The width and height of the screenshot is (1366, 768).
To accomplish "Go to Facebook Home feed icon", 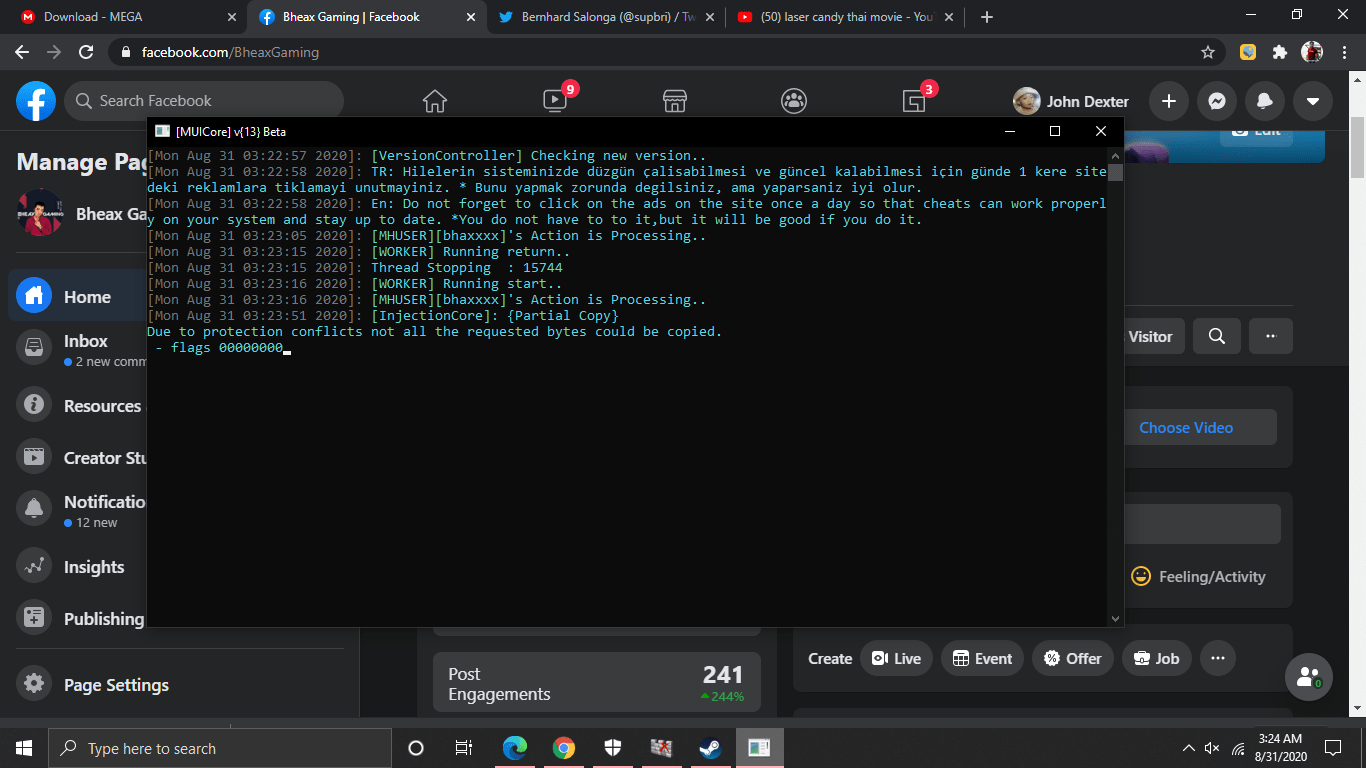I will click(435, 101).
